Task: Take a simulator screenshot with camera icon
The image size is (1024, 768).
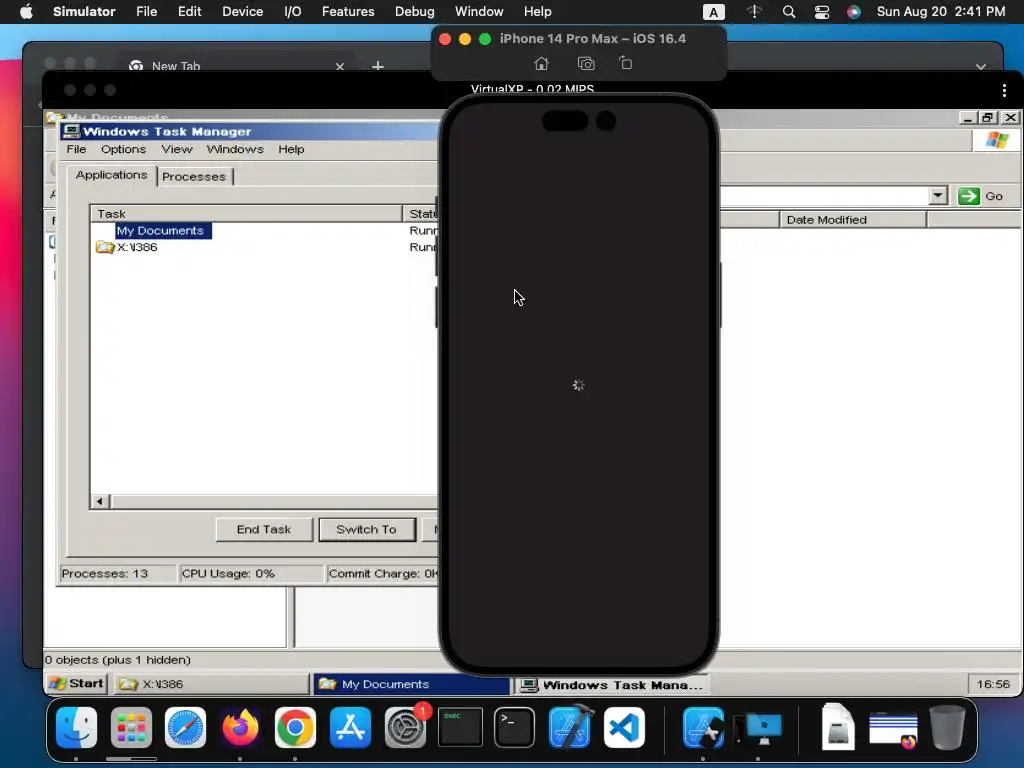Action: click(586, 63)
